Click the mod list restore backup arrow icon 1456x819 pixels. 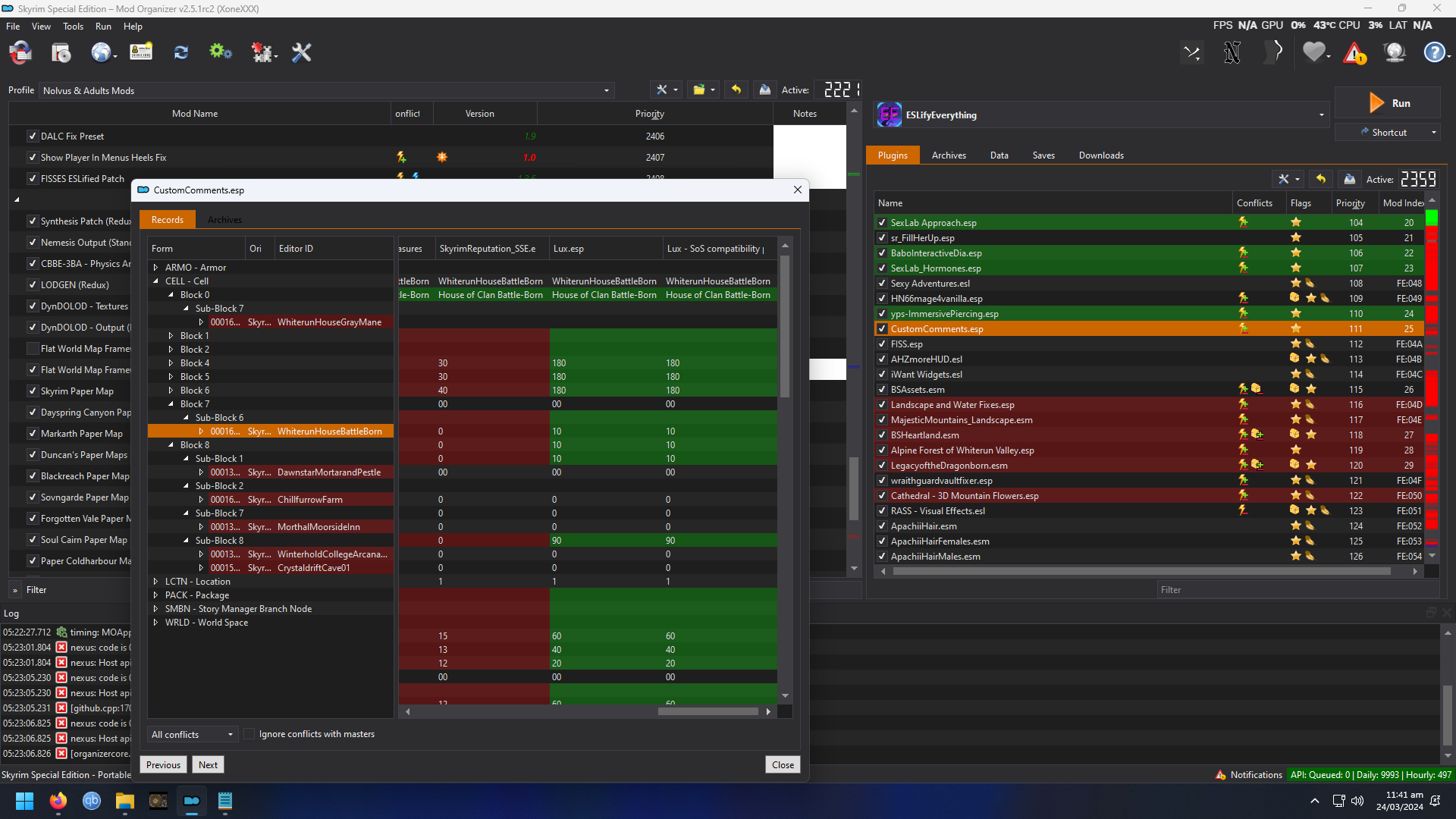click(x=736, y=89)
